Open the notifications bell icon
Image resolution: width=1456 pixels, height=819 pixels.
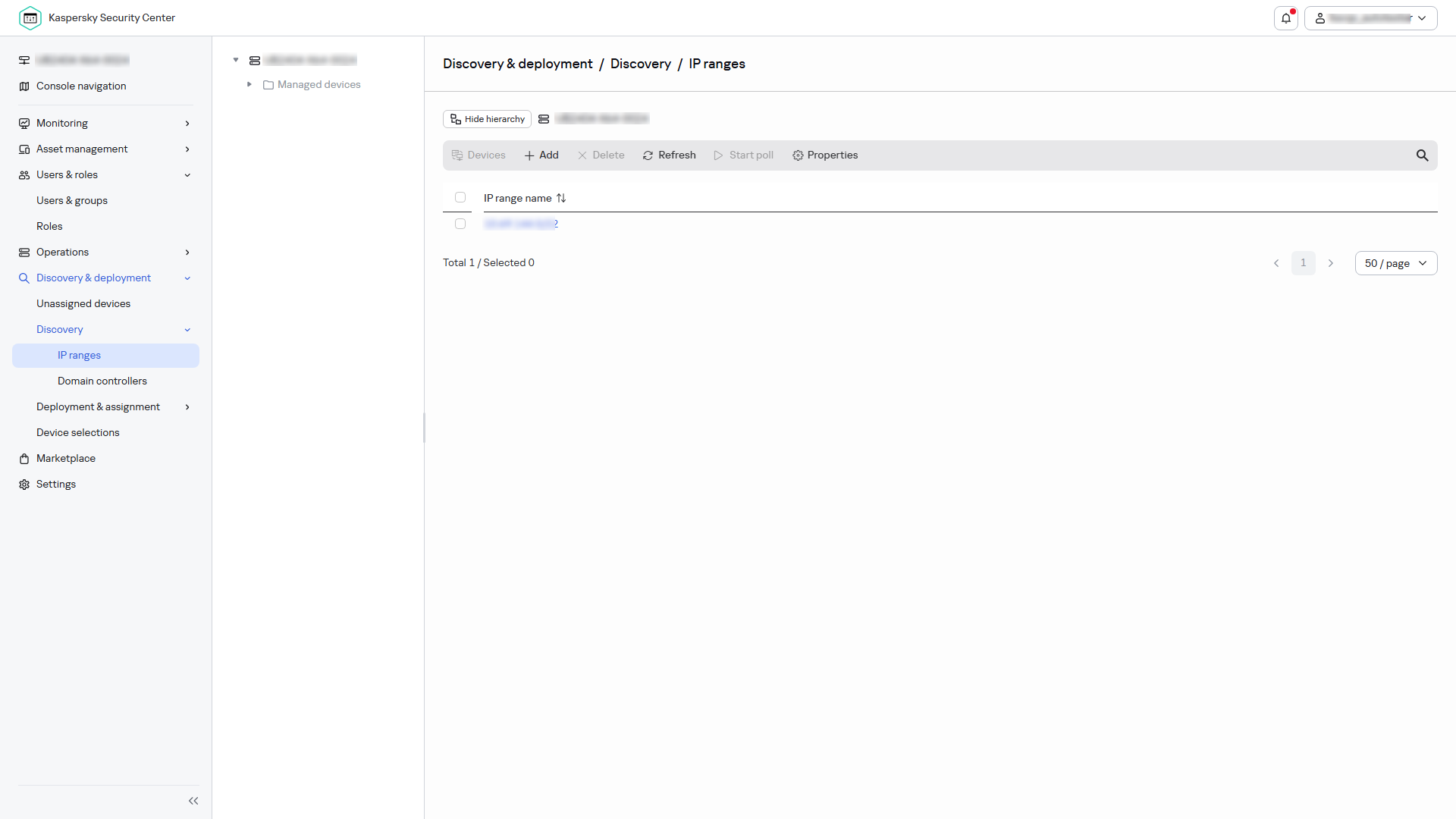coord(1286,18)
